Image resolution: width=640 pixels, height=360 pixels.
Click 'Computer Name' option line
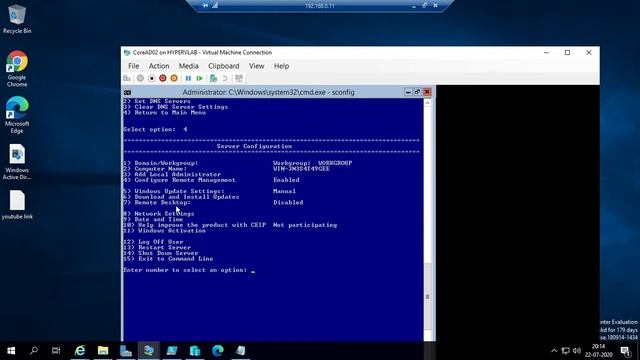click(155, 169)
